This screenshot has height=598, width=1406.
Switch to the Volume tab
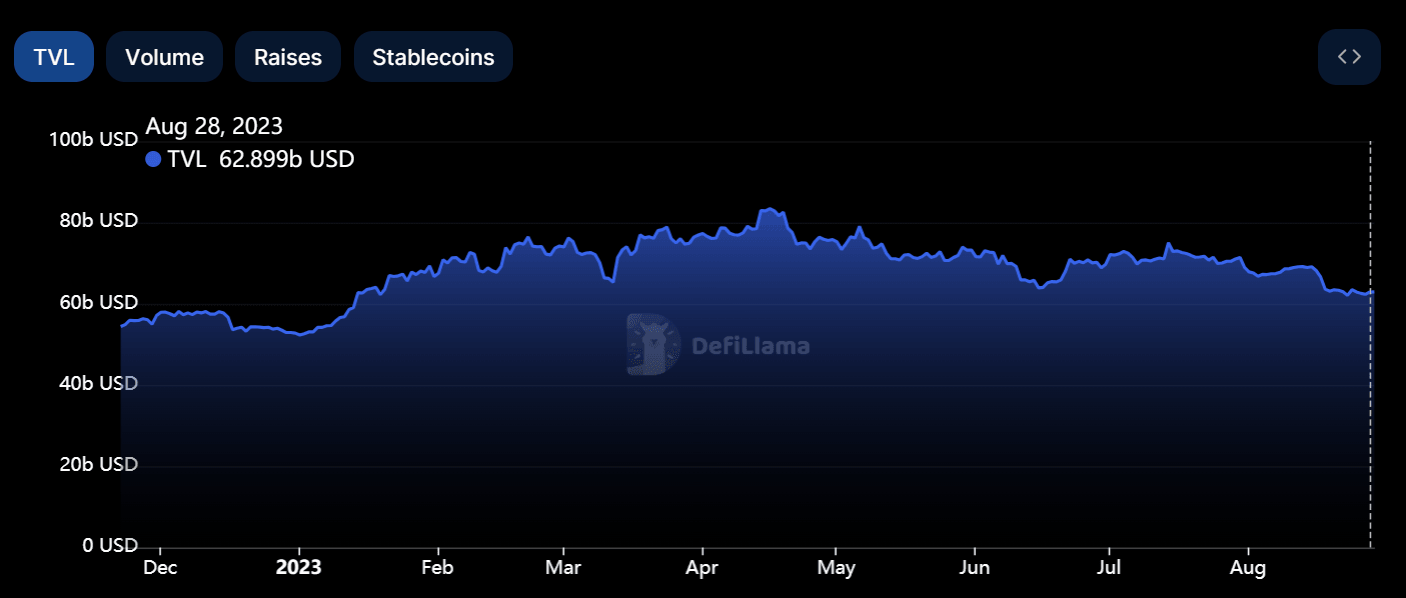pyautogui.click(x=164, y=57)
